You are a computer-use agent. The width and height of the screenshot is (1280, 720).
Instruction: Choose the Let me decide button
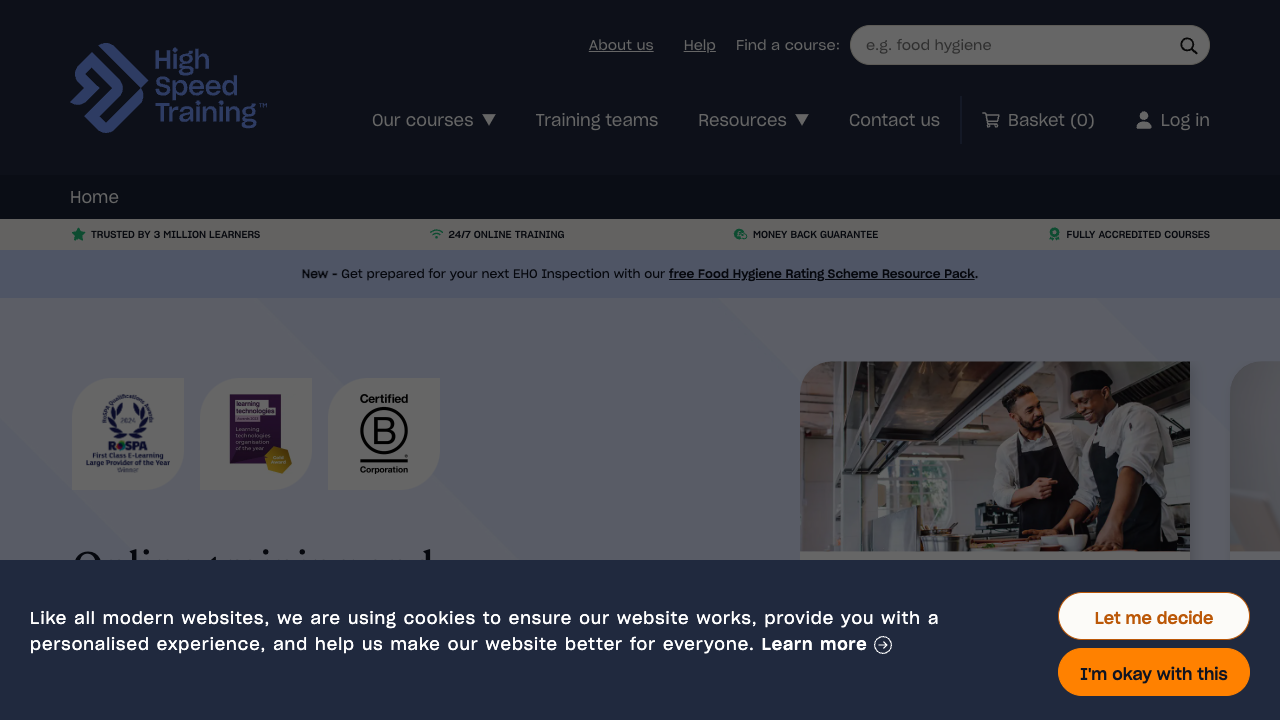[x=1153, y=617]
